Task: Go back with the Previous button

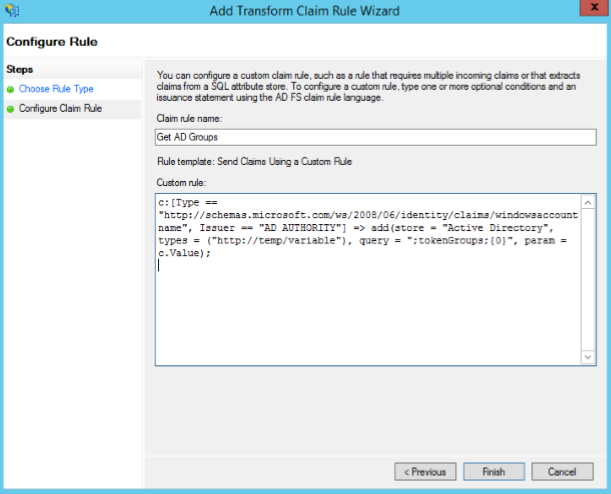Action: [x=425, y=472]
